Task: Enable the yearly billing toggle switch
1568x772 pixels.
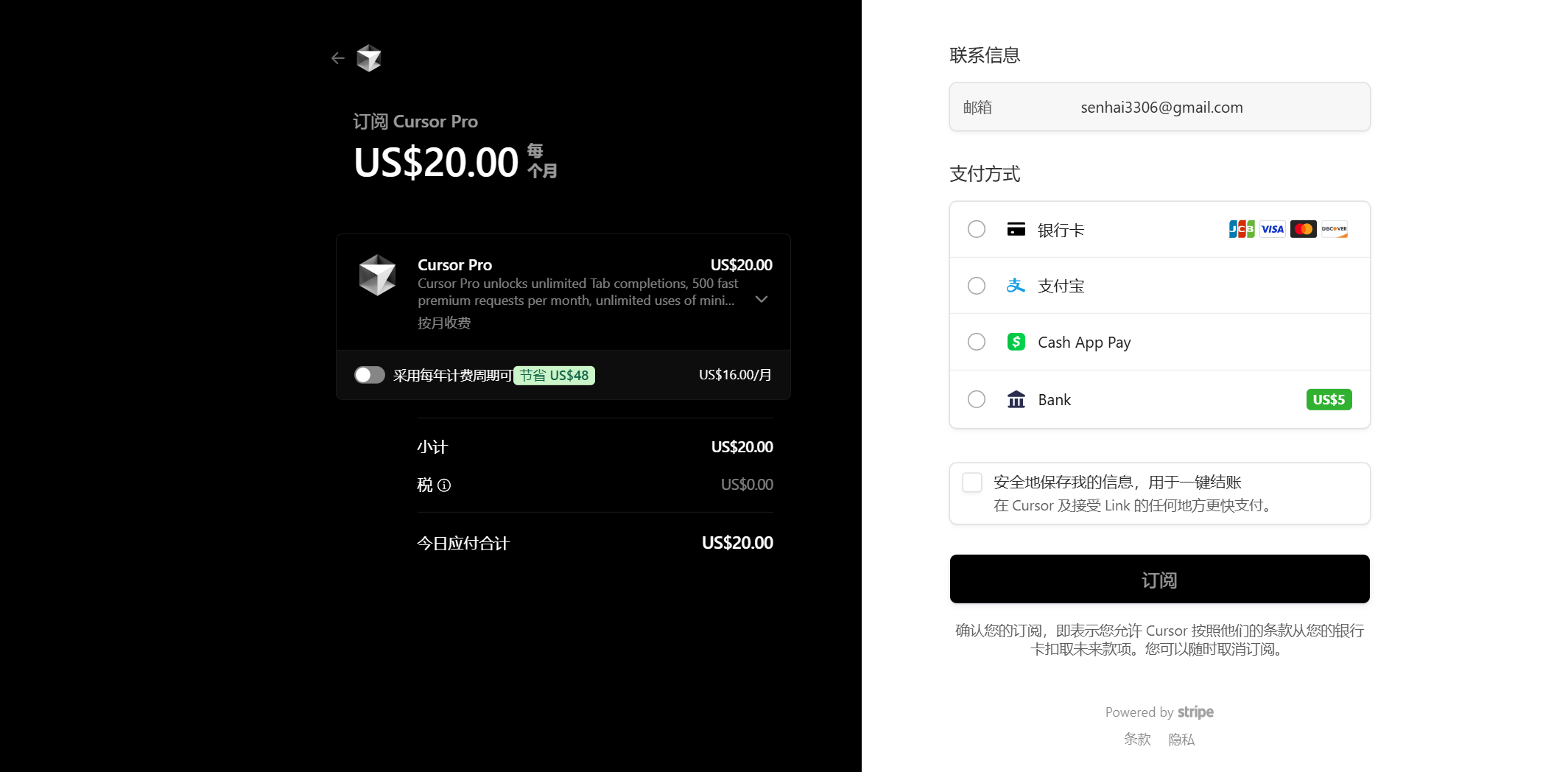Action: coord(370,375)
